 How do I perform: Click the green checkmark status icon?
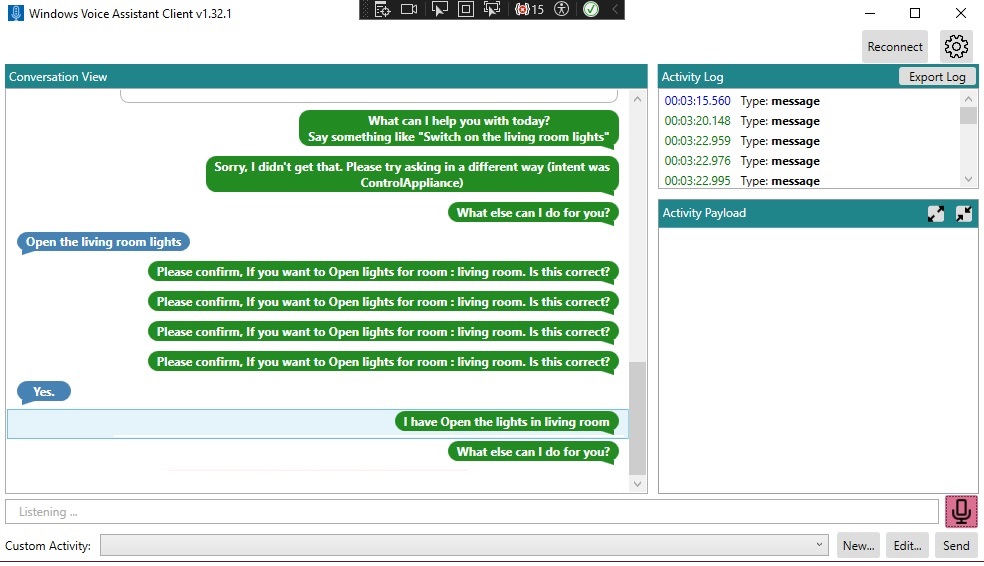(x=590, y=9)
